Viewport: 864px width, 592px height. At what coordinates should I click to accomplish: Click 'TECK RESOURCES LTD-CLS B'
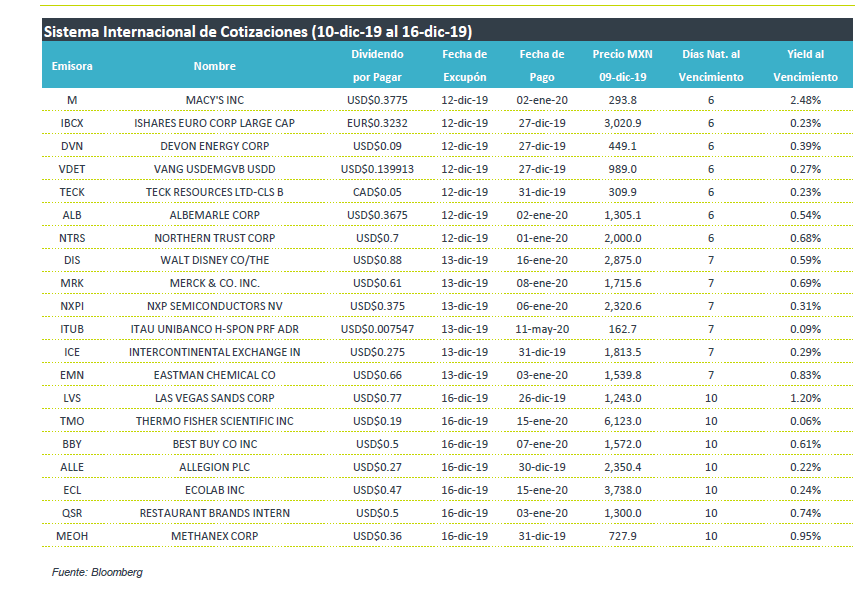pos(214,192)
